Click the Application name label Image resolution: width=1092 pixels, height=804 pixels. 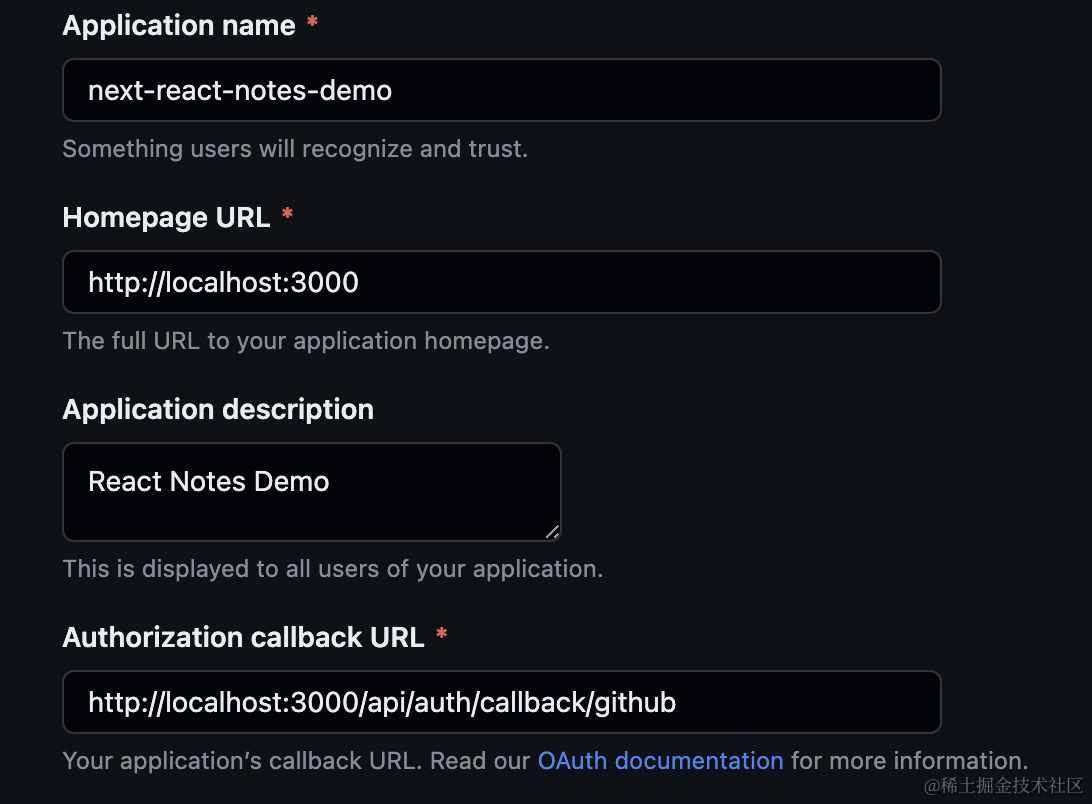(x=178, y=26)
